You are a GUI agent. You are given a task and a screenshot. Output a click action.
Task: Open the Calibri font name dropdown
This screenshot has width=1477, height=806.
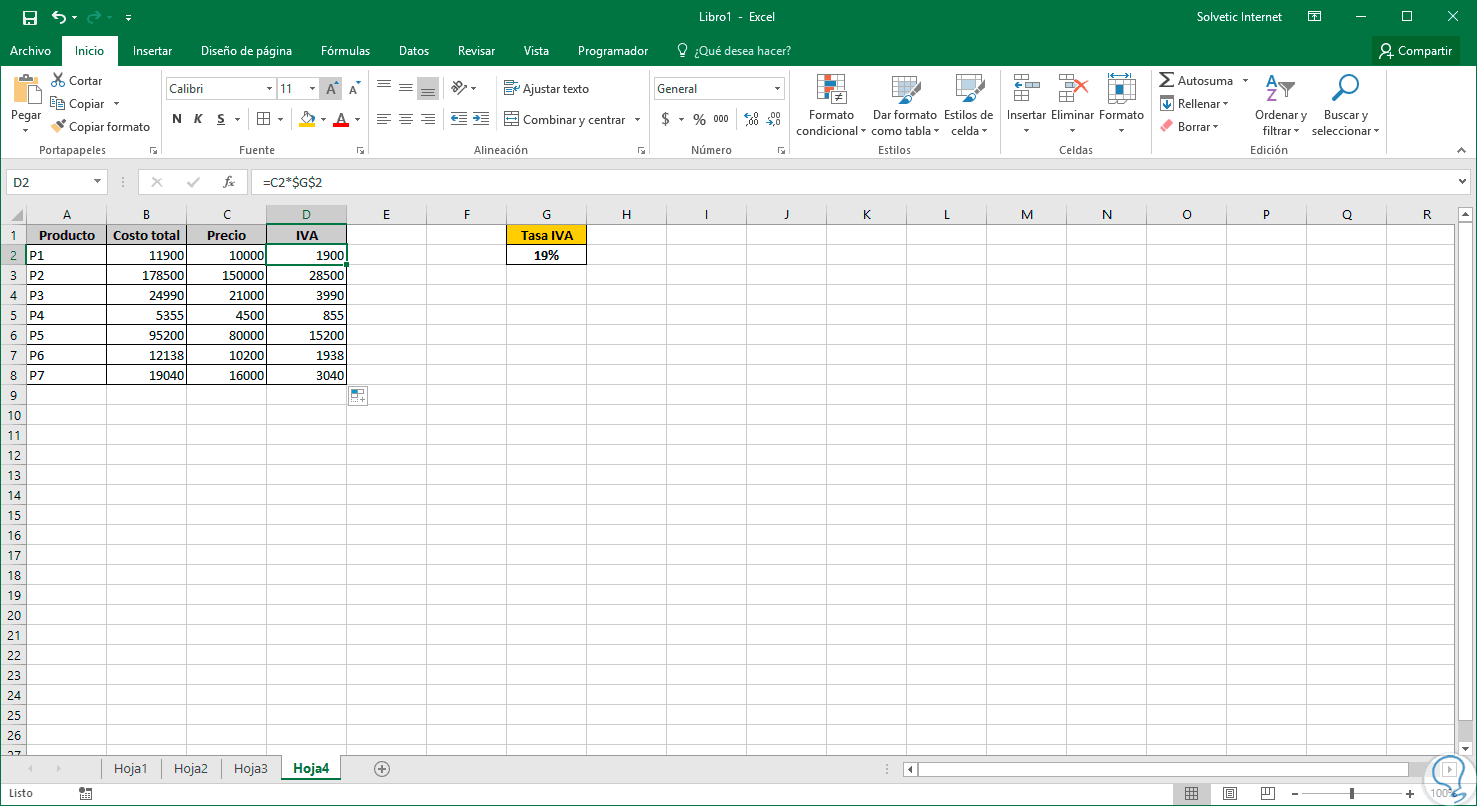pos(269,89)
